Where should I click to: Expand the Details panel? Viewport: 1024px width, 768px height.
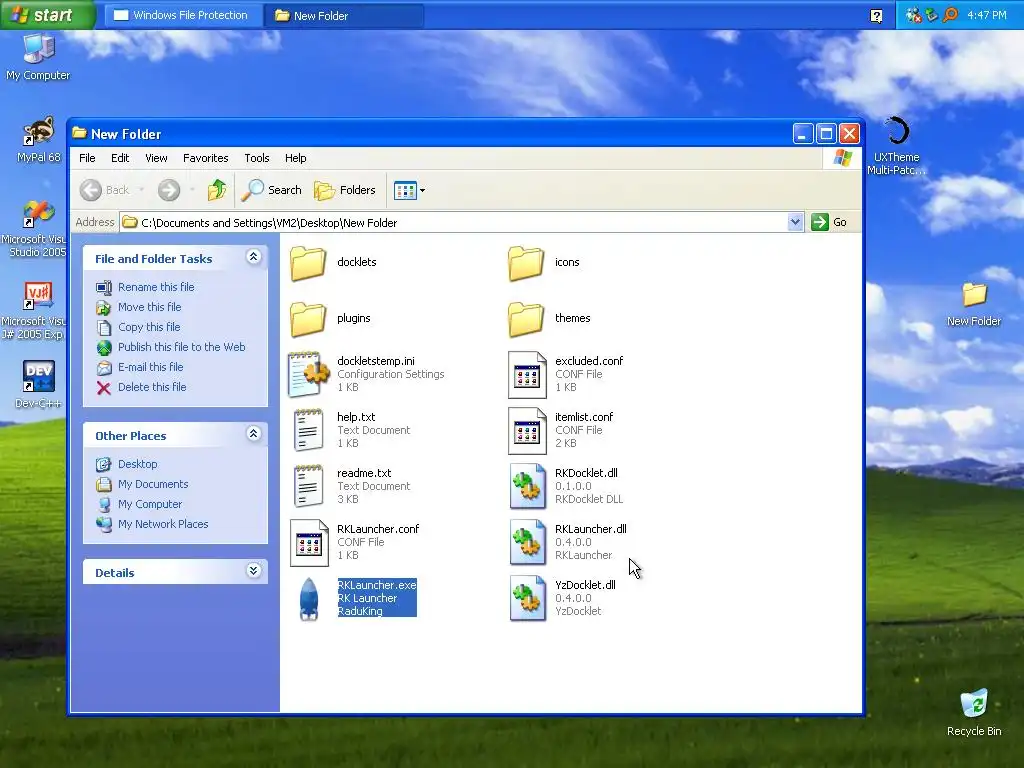[x=253, y=571]
